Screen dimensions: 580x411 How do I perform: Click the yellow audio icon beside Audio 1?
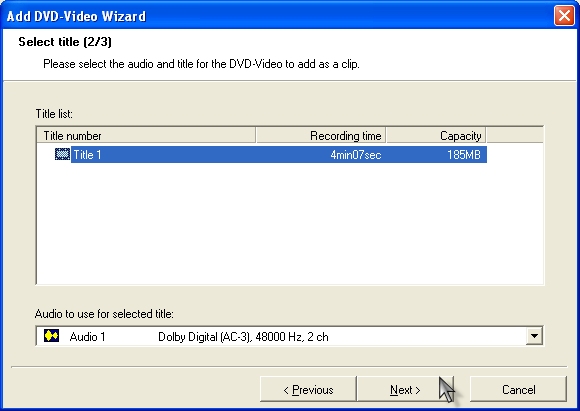point(51,336)
